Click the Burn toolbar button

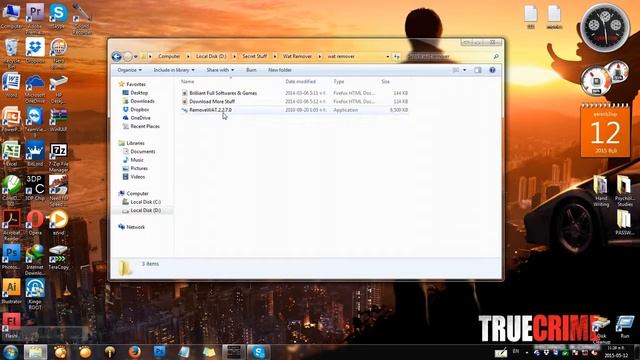click(x=251, y=70)
